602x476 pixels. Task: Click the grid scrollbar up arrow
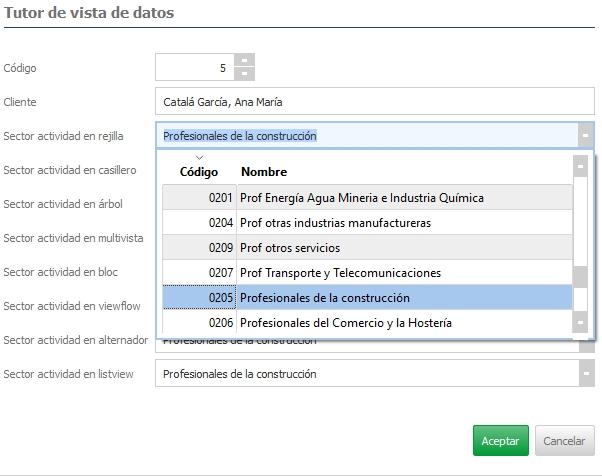click(580, 166)
